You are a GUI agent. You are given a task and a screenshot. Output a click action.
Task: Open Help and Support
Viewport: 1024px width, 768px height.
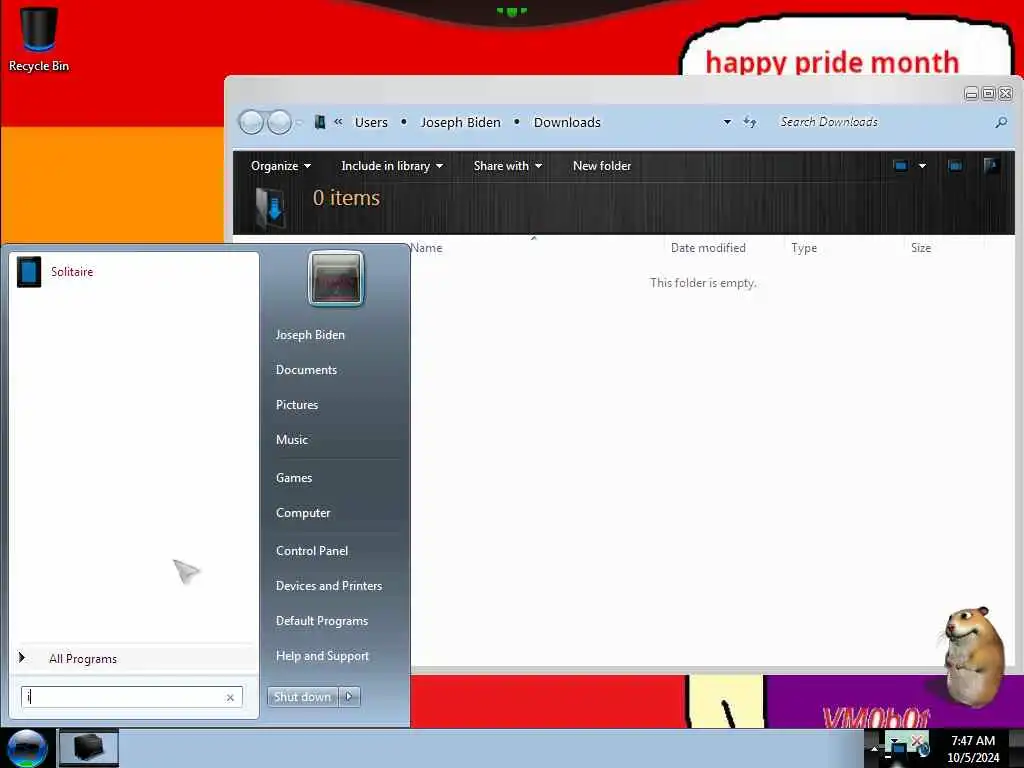pyautogui.click(x=323, y=656)
